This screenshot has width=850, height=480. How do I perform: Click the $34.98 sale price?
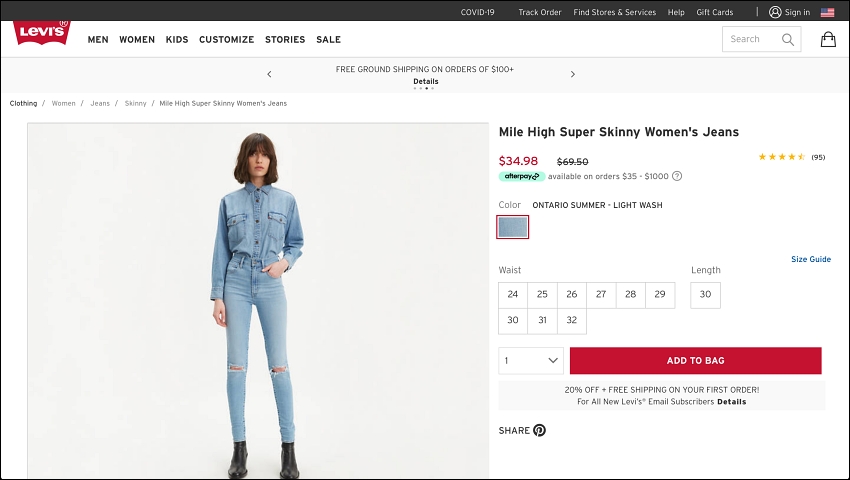tap(518, 161)
